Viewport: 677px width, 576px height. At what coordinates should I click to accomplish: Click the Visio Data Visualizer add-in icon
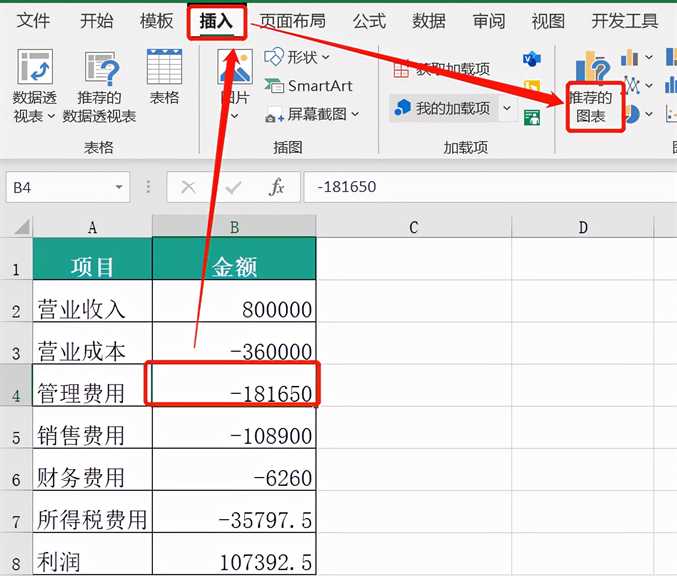(x=531, y=61)
